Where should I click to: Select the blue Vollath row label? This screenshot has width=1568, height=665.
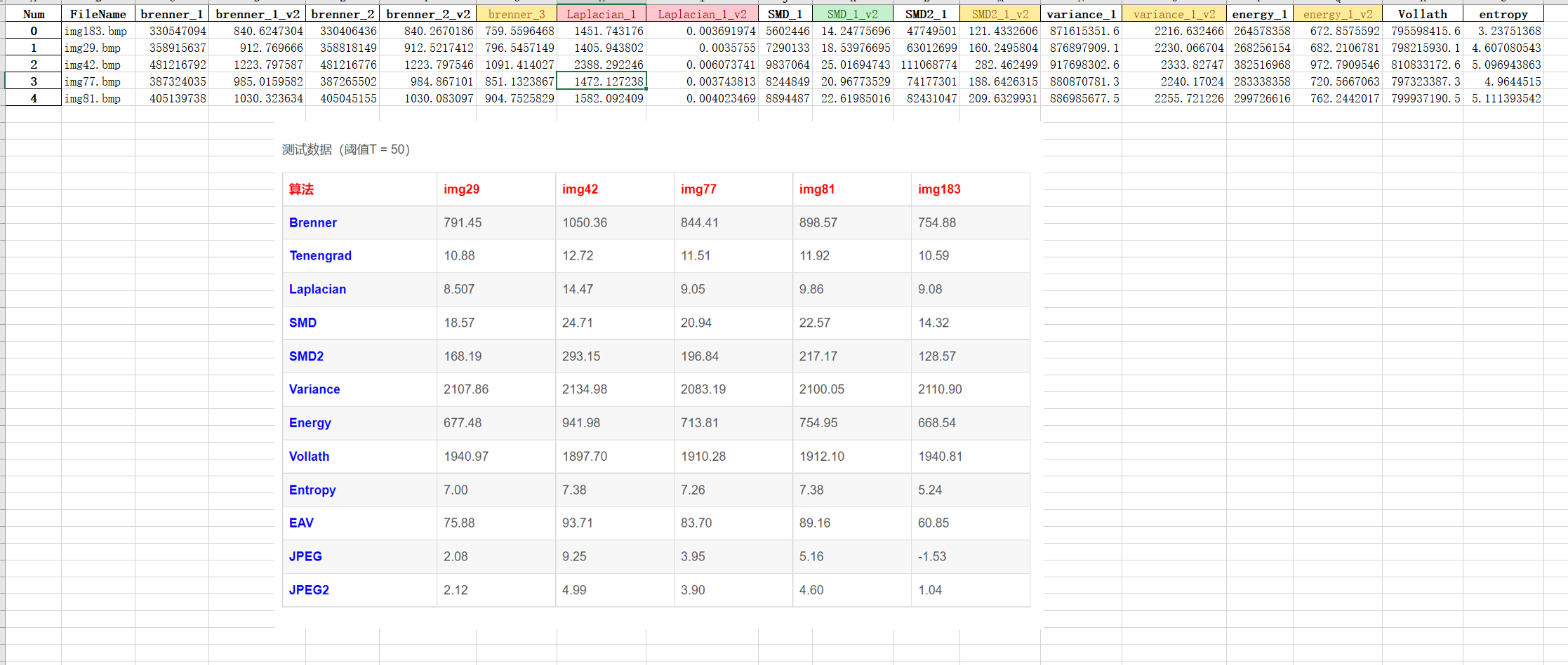[x=309, y=457]
